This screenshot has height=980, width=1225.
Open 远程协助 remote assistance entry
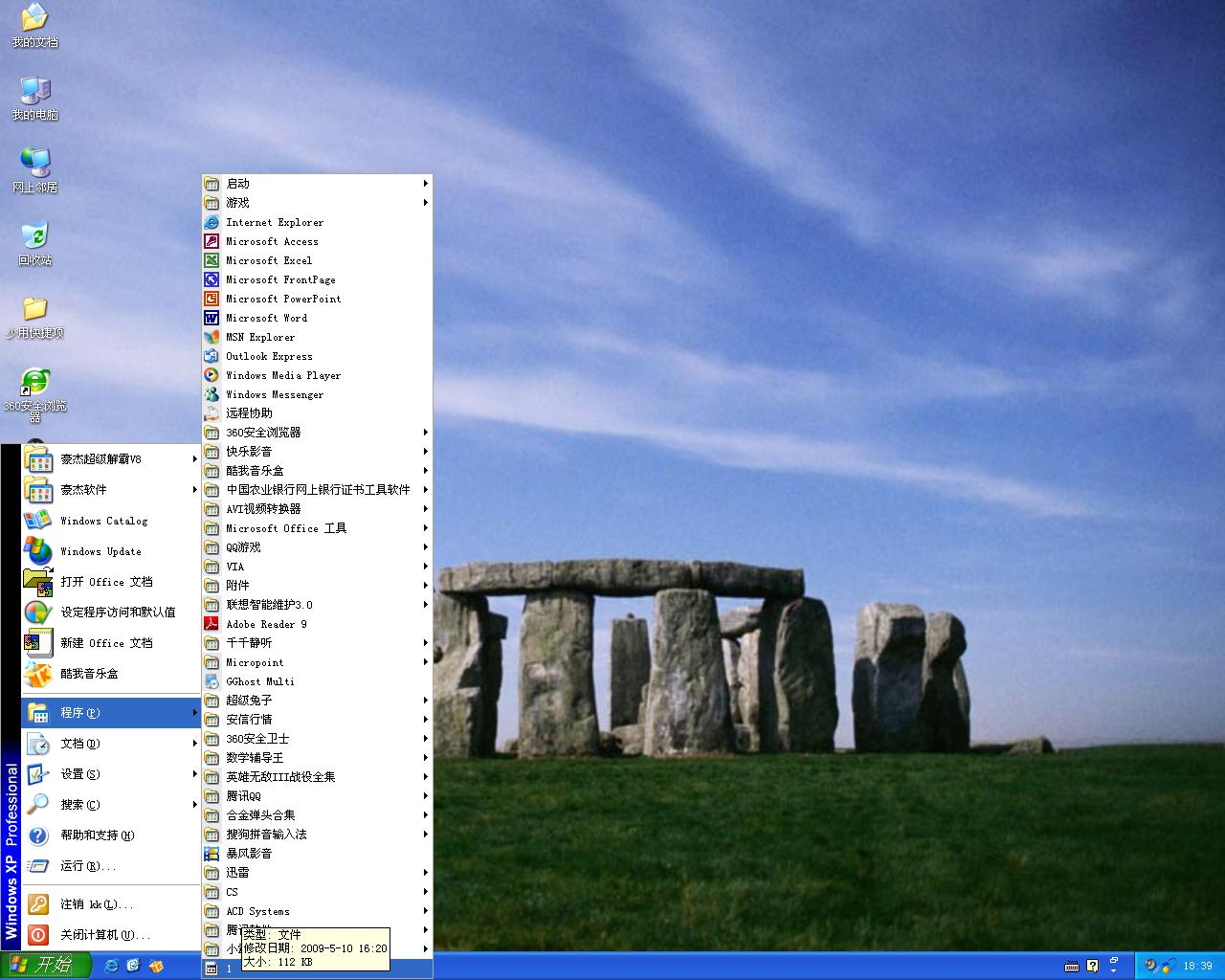317,413
